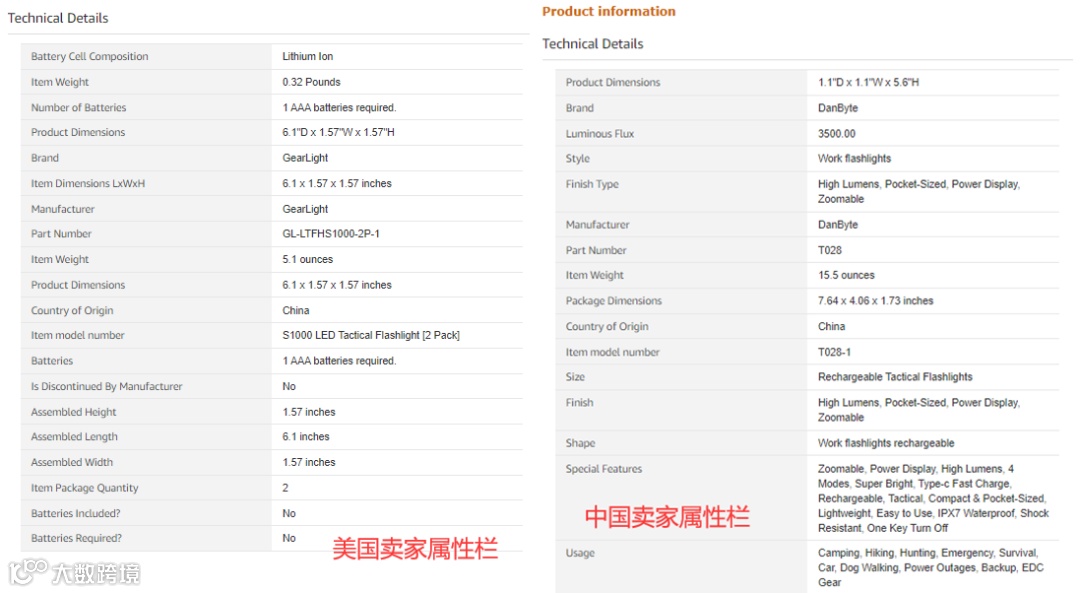Image resolution: width=1080 pixels, height=593 pixels.
Task: Select GearLight in the Manufacturer row
Action: [305, 209]
